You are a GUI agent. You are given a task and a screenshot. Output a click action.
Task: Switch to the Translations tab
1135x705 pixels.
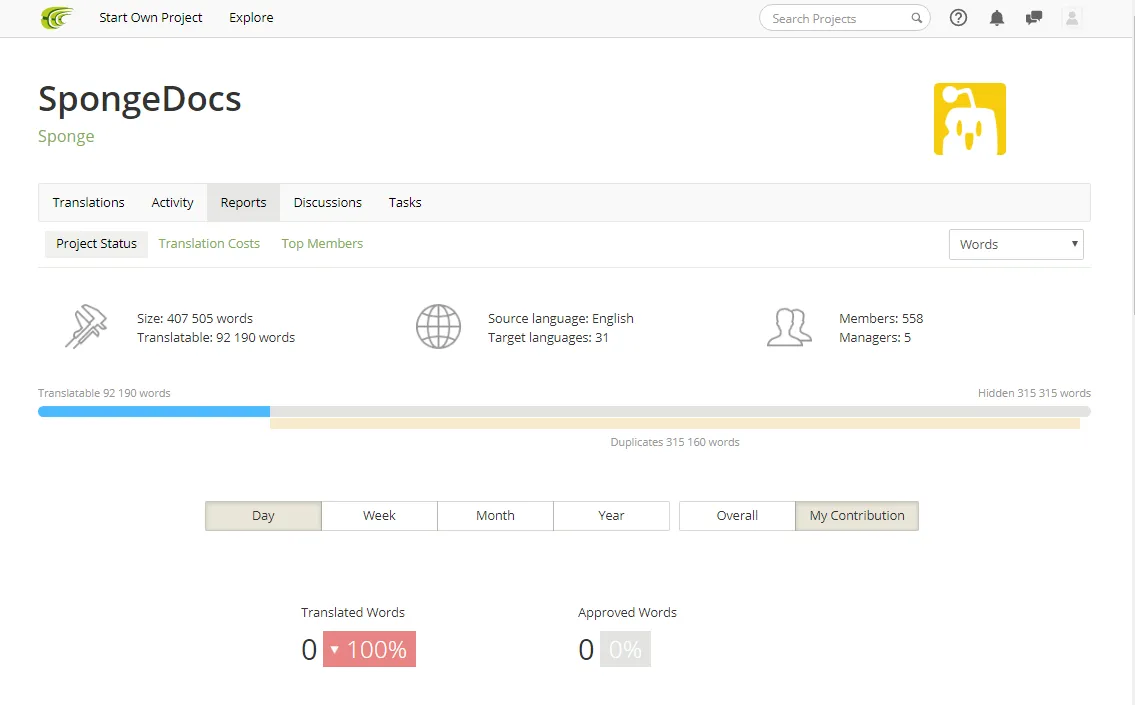click(x=88, y=203)
